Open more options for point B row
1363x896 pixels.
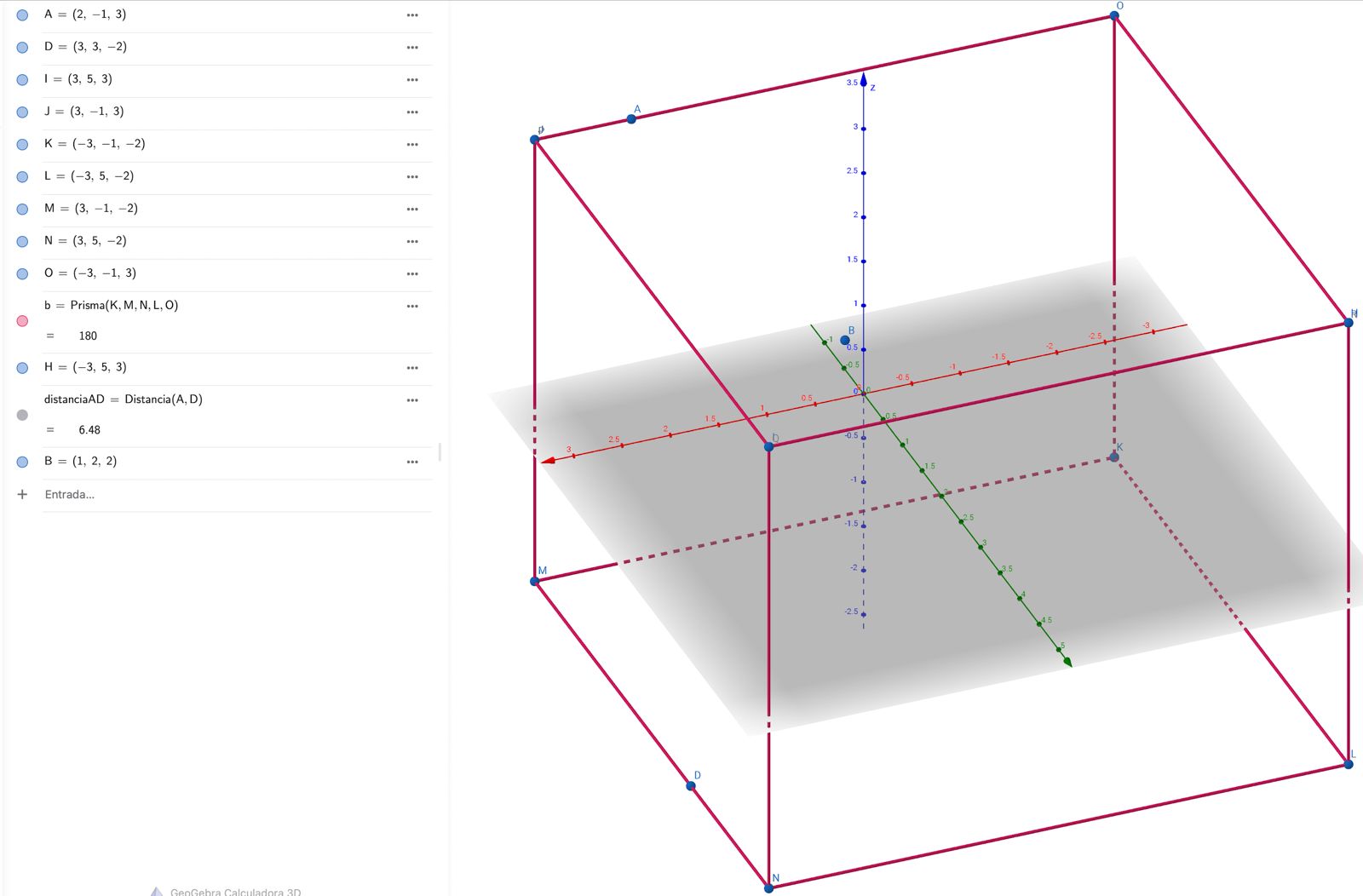(412, 462)
